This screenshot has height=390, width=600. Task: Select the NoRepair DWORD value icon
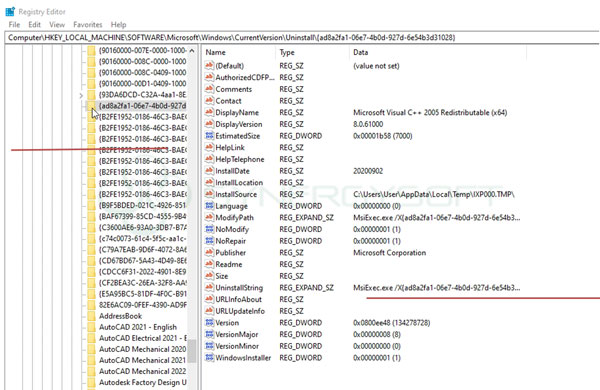[x=209, y=241]
